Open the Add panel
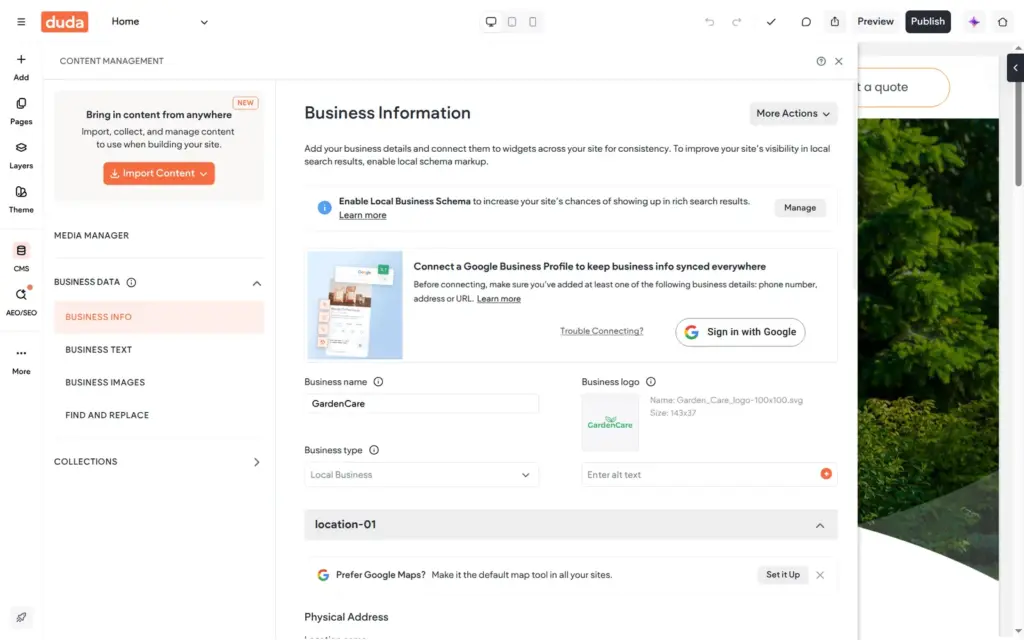The image size is (1024, 640). click(21, 67)
